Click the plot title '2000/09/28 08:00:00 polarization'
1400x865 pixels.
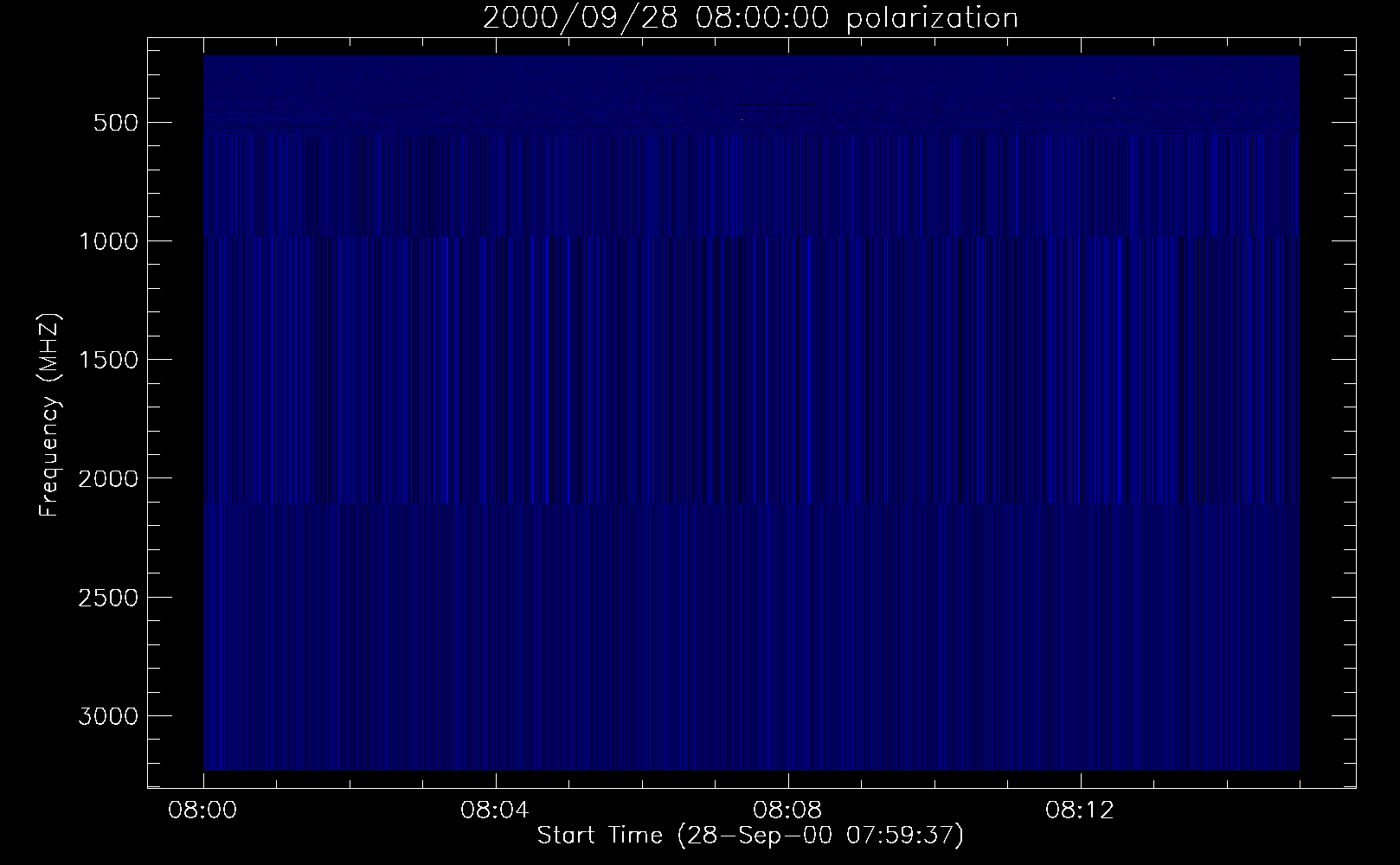click(750, 18)
